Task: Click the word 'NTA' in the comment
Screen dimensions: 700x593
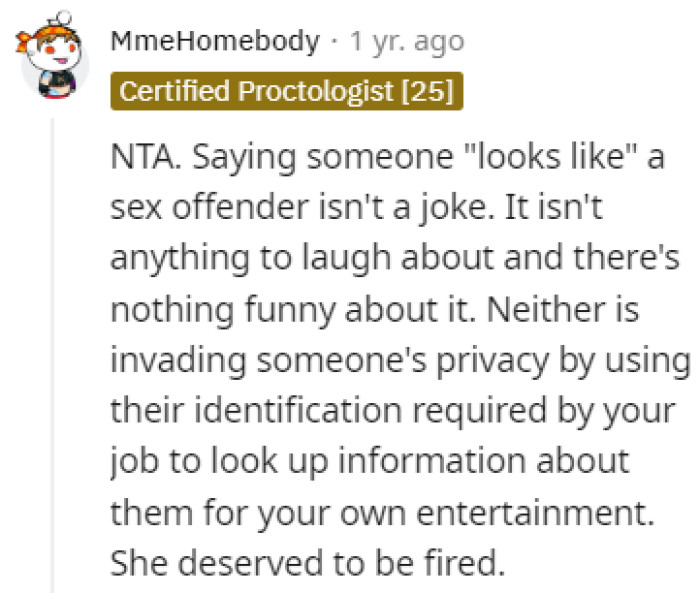Action: pos(144,158)
